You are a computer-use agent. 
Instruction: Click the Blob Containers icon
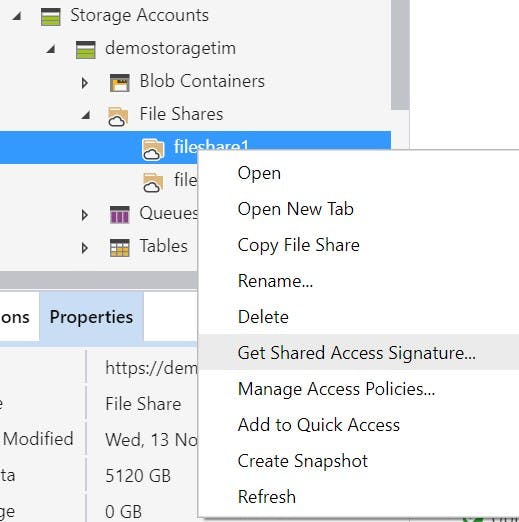point(120,83)
